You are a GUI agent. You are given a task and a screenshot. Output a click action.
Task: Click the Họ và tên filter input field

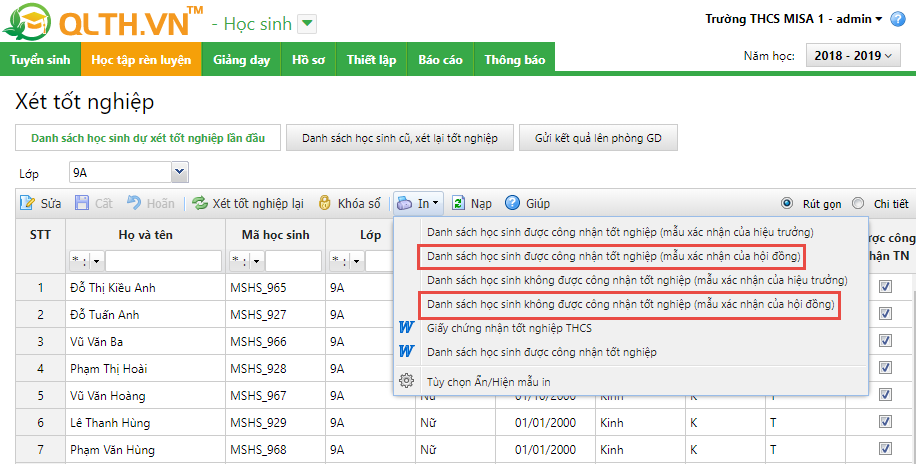pyautogui.click(x=163, y=261)
